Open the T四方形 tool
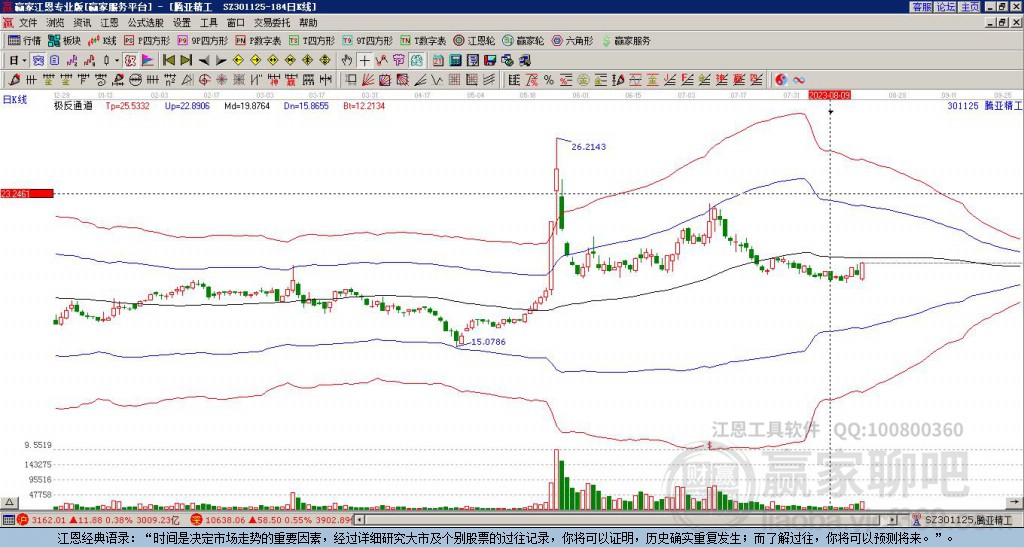Screen dimensions: 1024x548 (312, 40)
